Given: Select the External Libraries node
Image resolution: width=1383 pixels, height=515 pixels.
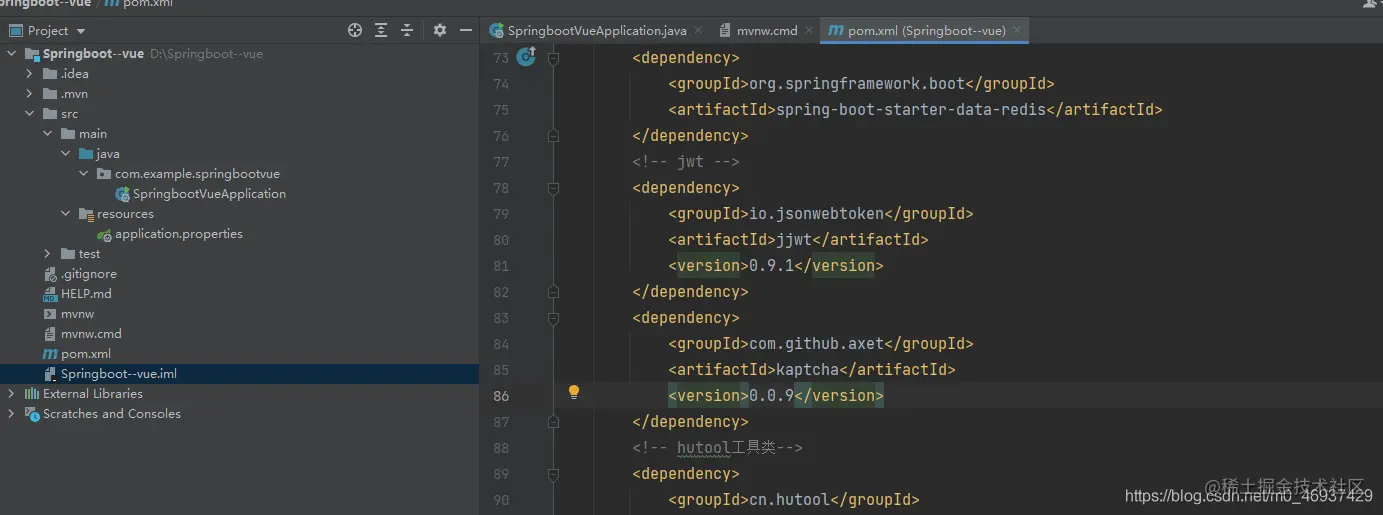Looking at the screenshot, I should click(x=93, y=394).
